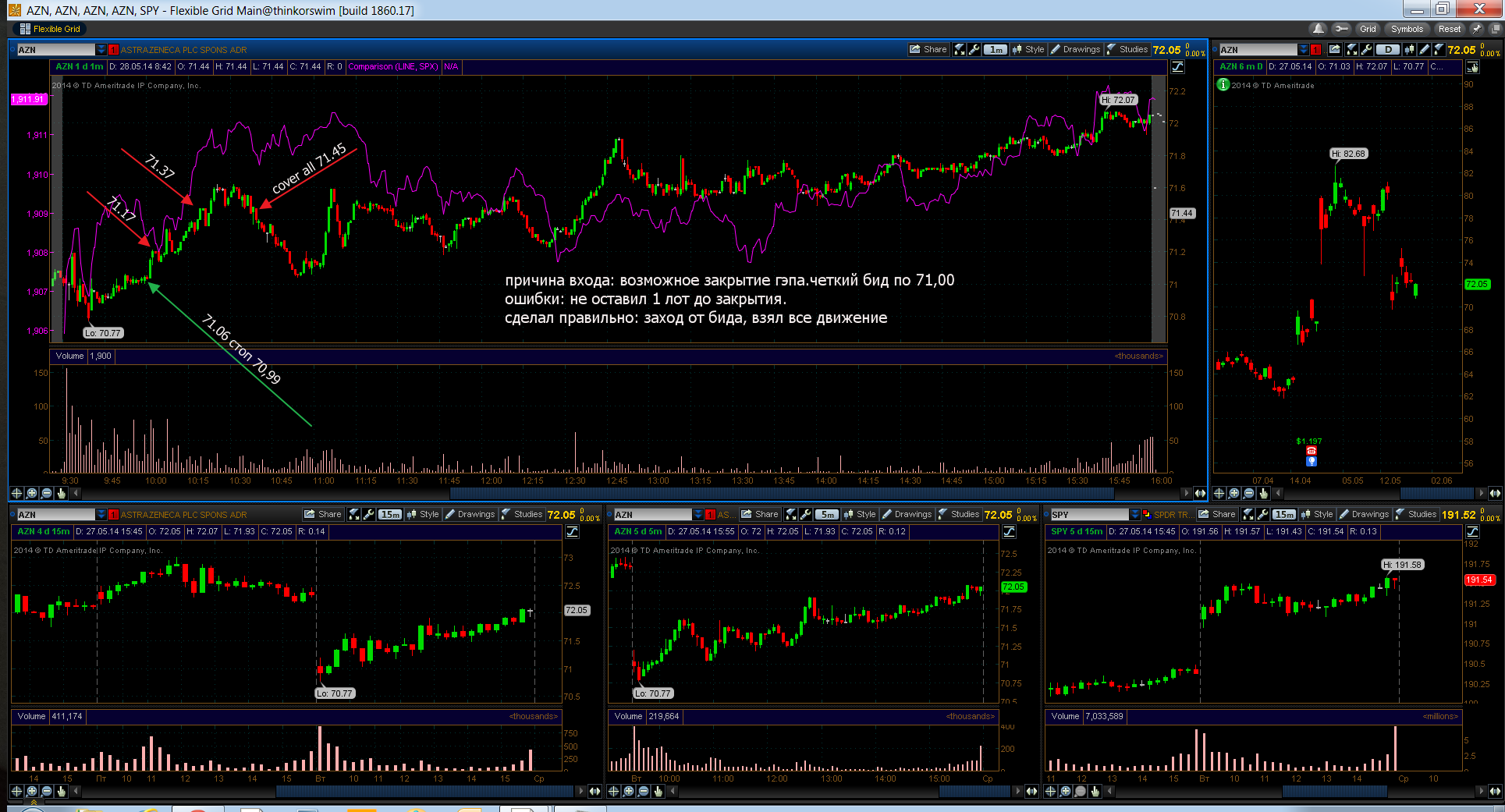This screenshot has width=1505, height=812.
Task: Click right scroll arrow under main chart
Action: (1187, 493)
